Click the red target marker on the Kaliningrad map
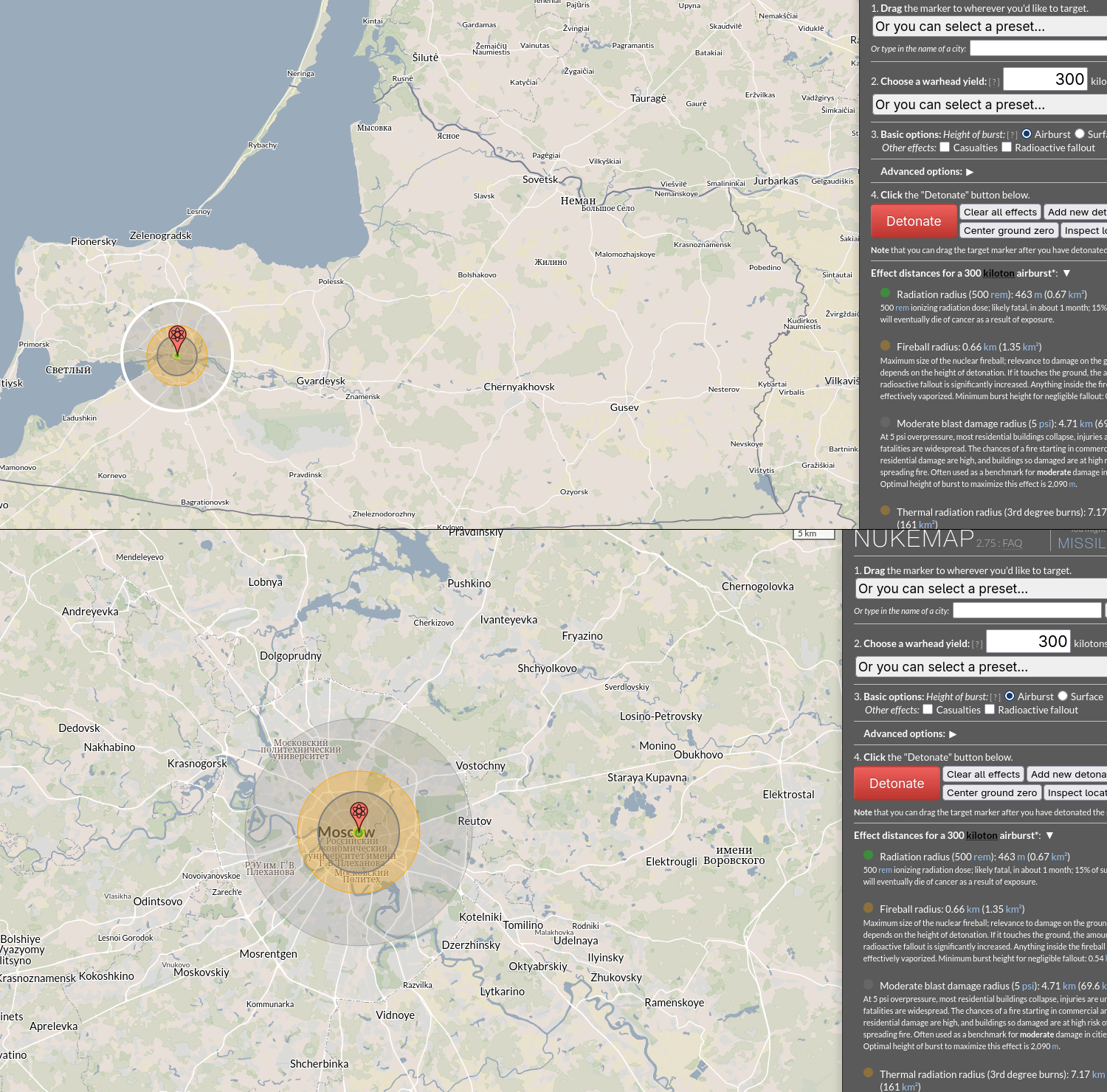This screenshot has height=1092, width=1107. tap(177, 339)
